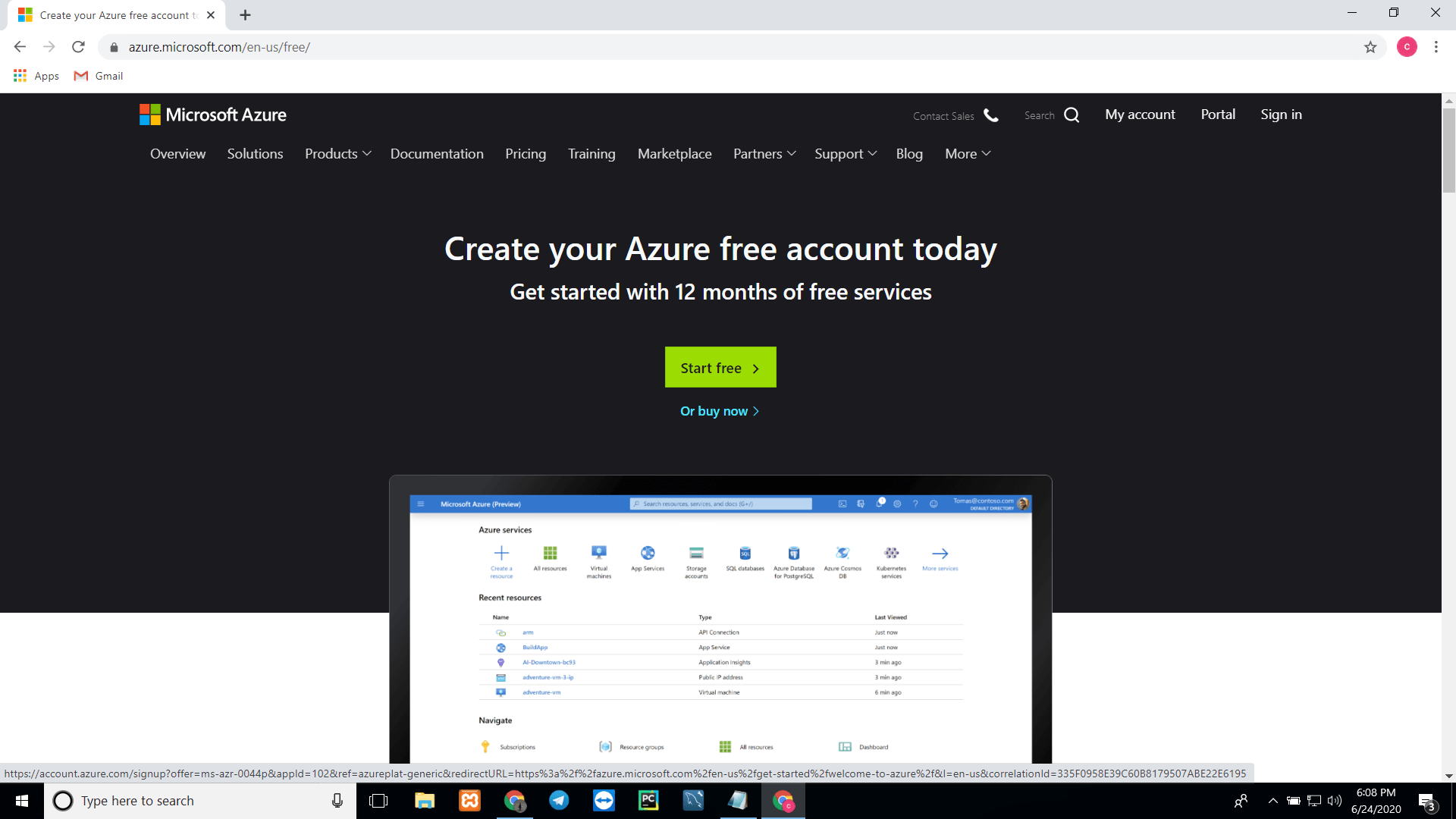Open My account link
The width and height of the screenshot is (1456, 819).
[1140, 115]
